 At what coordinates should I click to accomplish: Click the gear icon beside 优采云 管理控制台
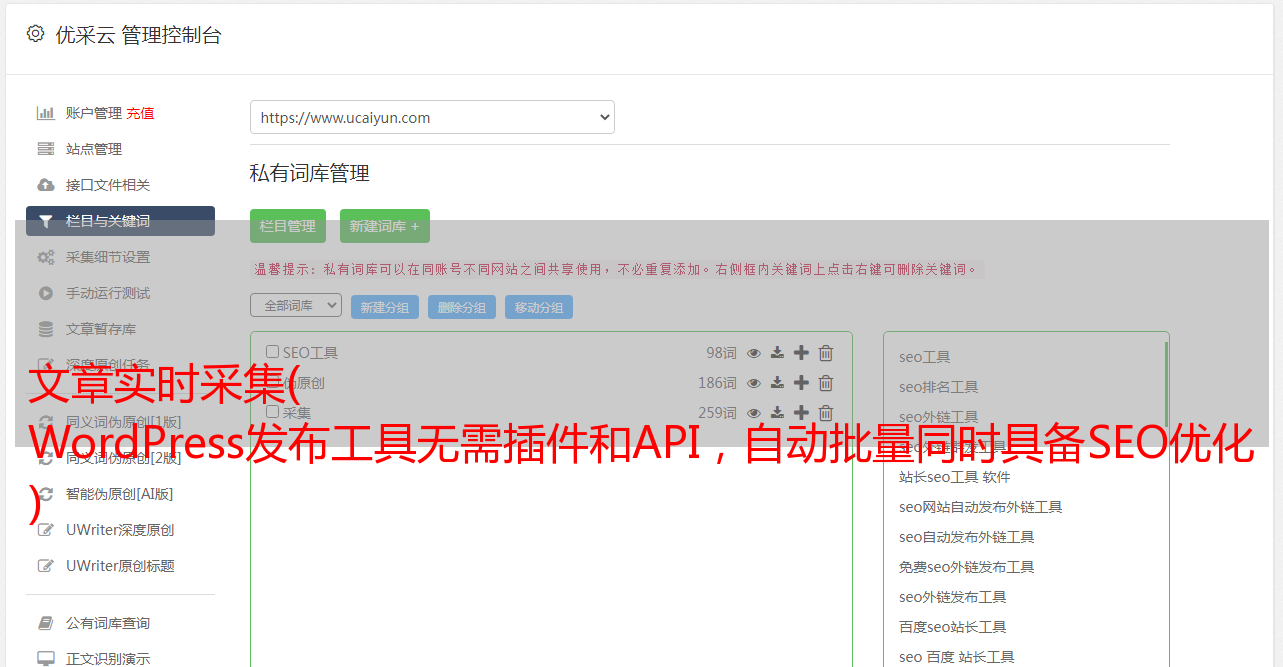(x=36, y=34)
